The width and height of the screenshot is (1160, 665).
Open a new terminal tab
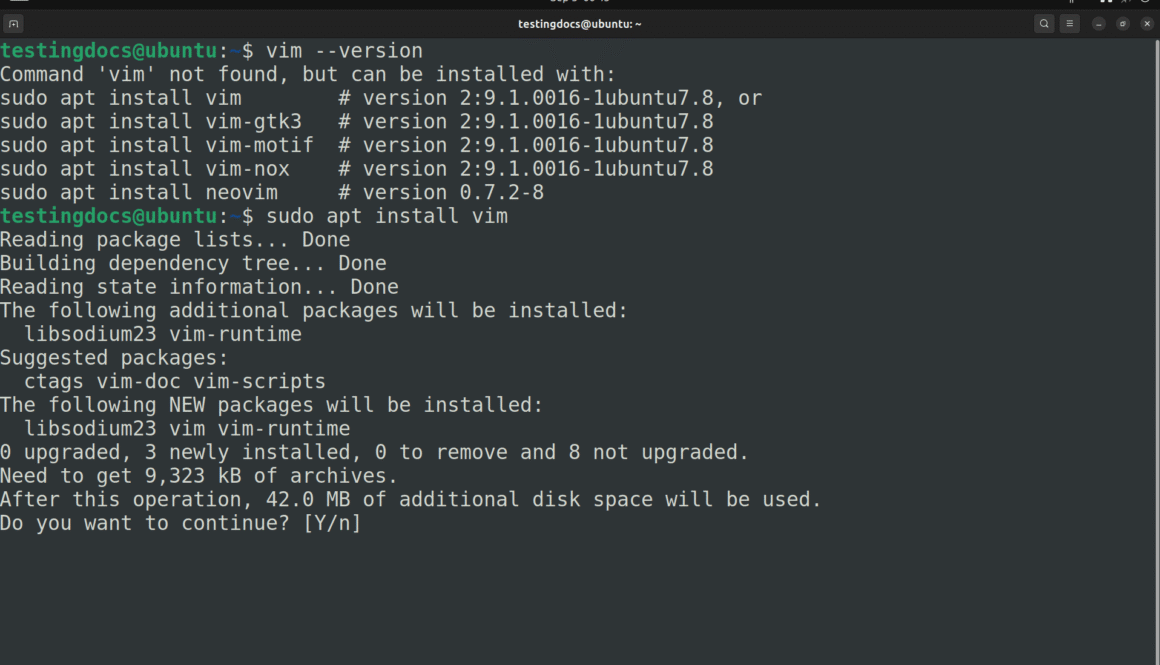tap(14, 24)
